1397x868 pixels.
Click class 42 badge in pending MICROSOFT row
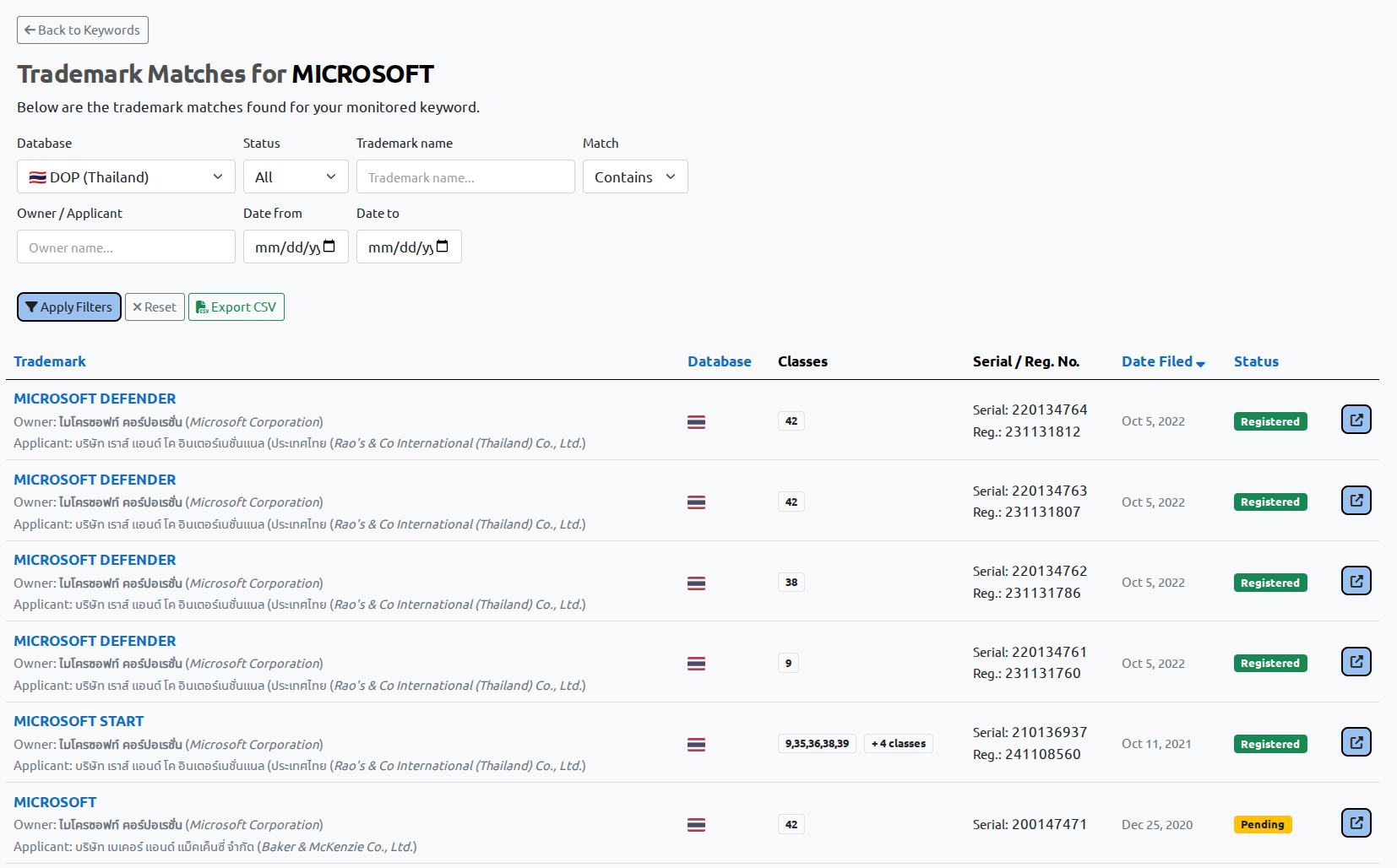click(x=791, y=824)
